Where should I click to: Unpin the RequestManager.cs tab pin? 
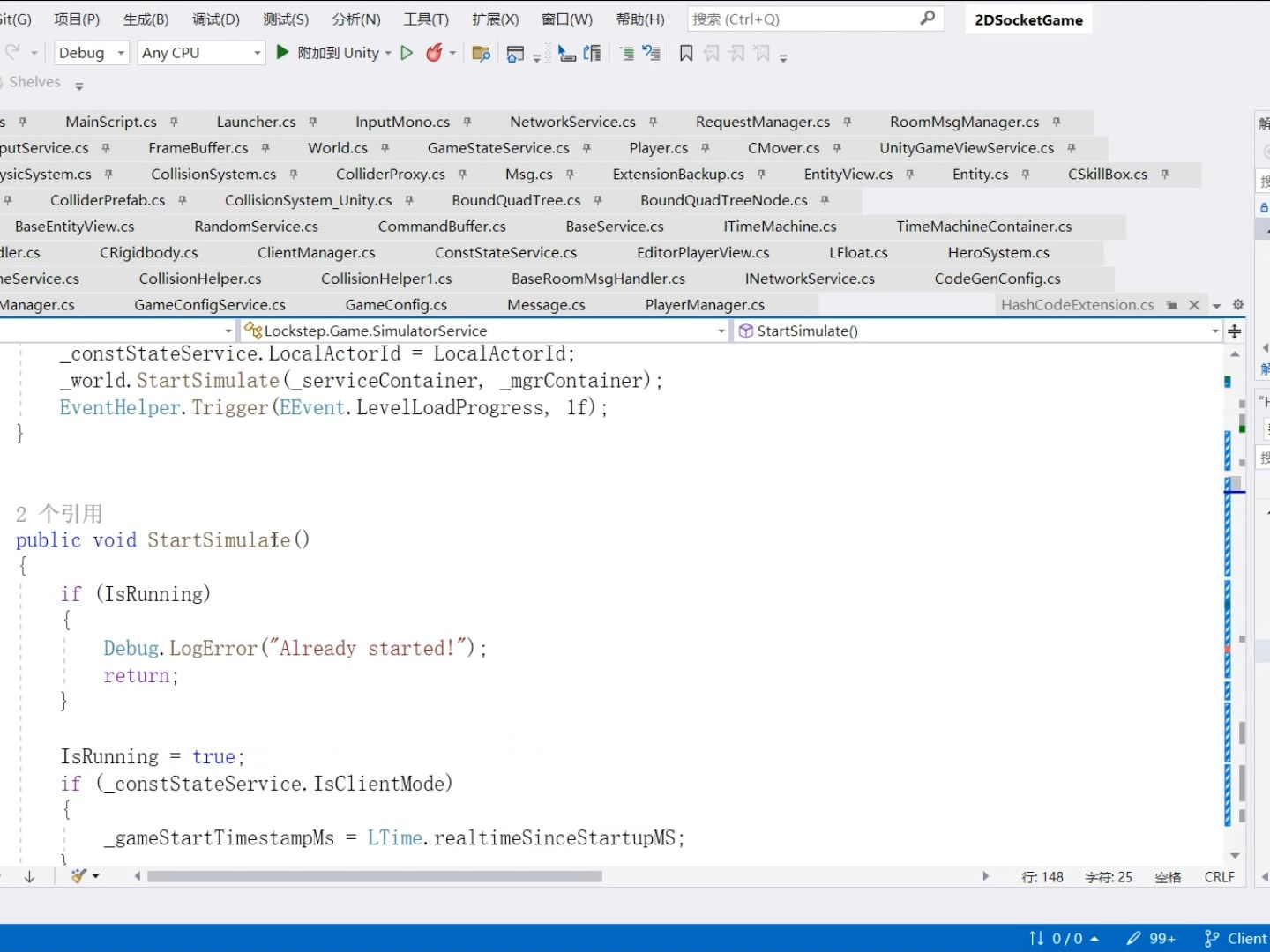(x=848, y=123)
